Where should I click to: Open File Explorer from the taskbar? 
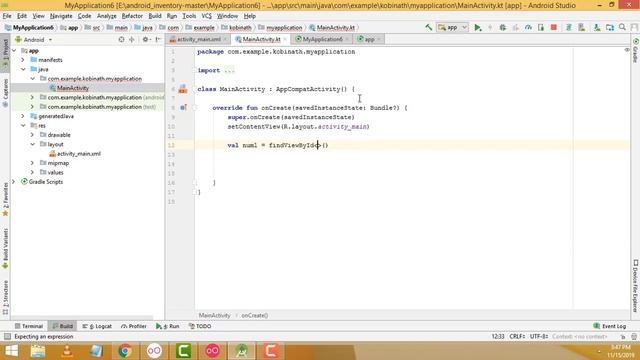[38, 351]
